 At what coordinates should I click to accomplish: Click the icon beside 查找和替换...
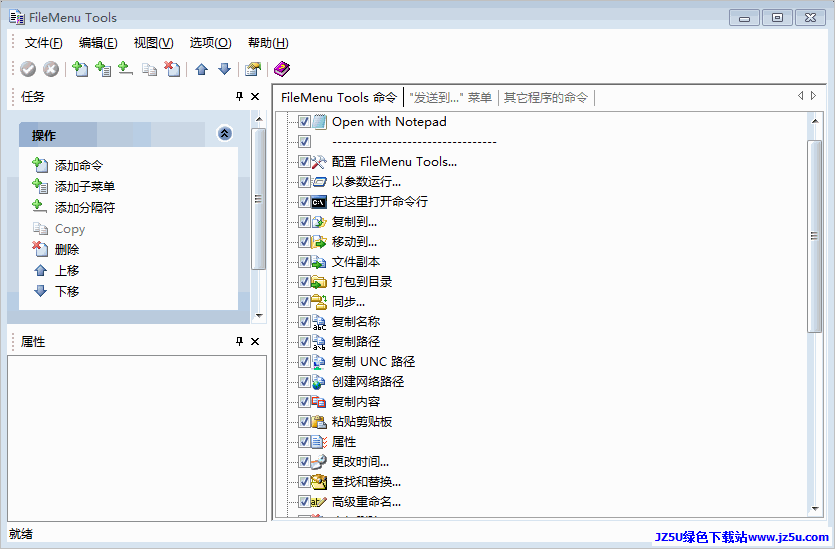click(x=319, y=482)
